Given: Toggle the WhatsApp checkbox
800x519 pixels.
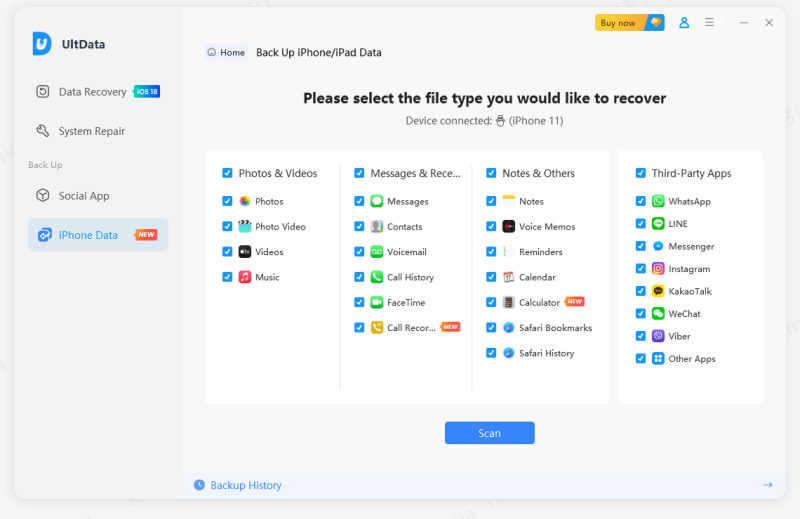Looking at the screenshot, I should pyautogui.click(x=641, y=201).
